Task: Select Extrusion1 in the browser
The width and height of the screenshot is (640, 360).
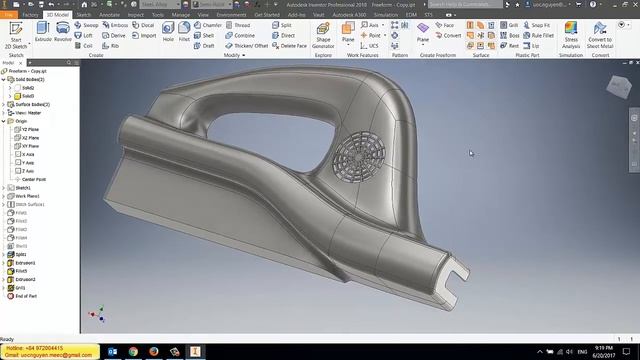Action: (22, 263)
